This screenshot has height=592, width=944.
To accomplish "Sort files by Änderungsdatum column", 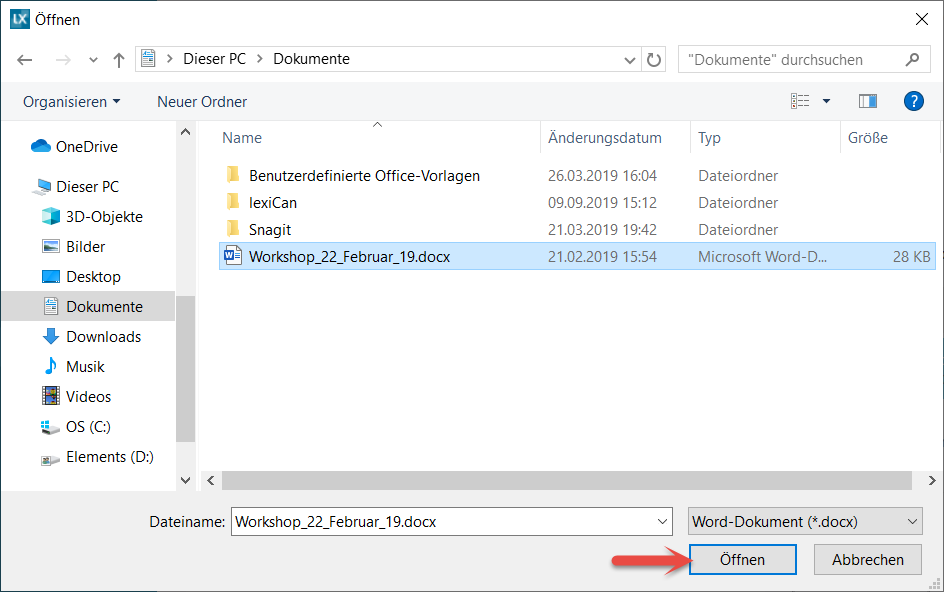I will pyautogui.click(x=604, y=138).
